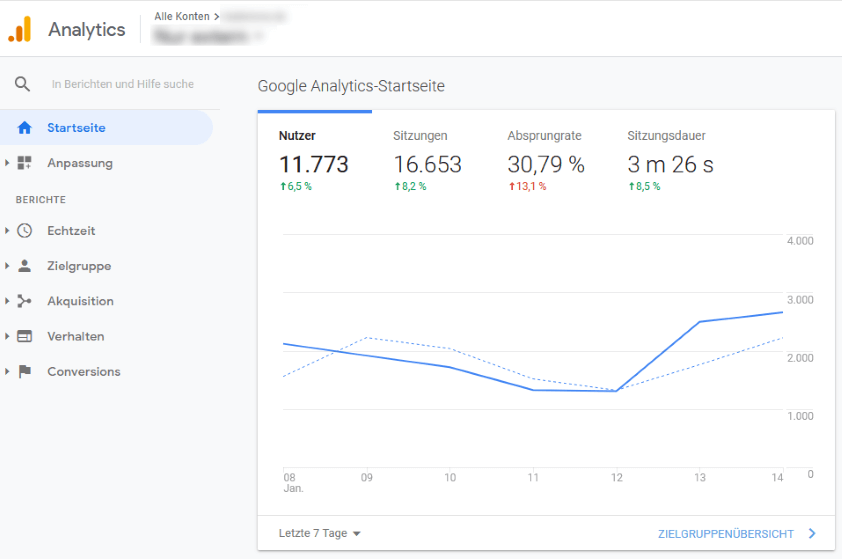Select the Sitzungsdauer metric tab
The width and height of the screenshot is (842, 559).
coord(671,160)
